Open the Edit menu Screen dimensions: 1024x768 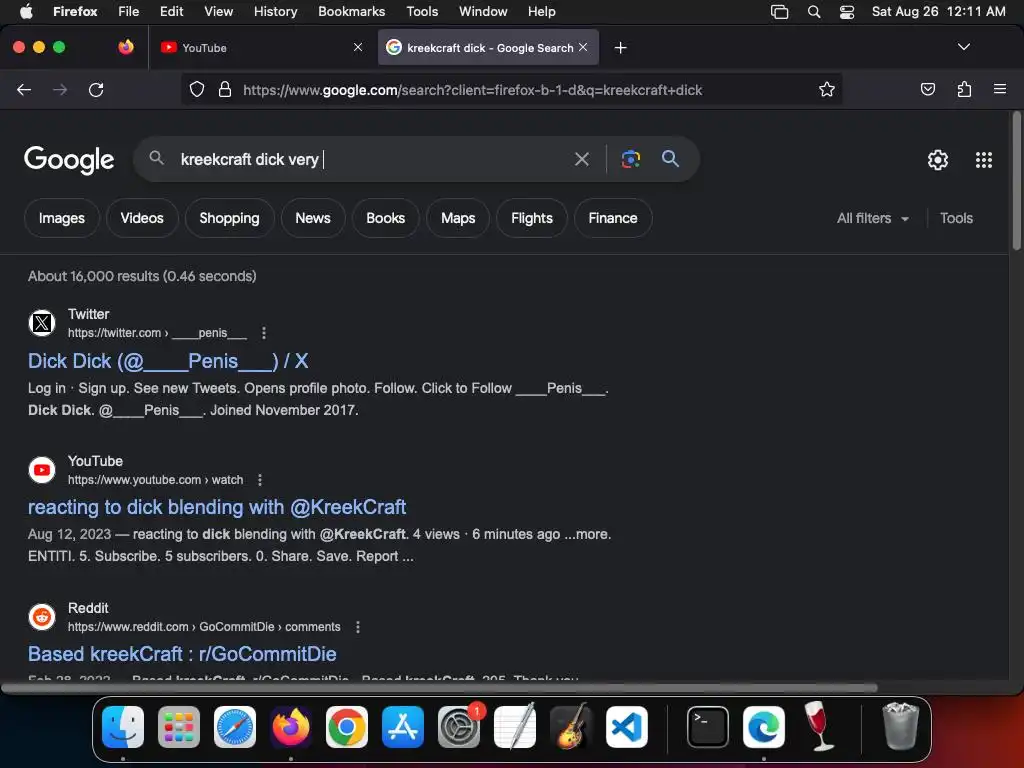click(x=172, y=12)
